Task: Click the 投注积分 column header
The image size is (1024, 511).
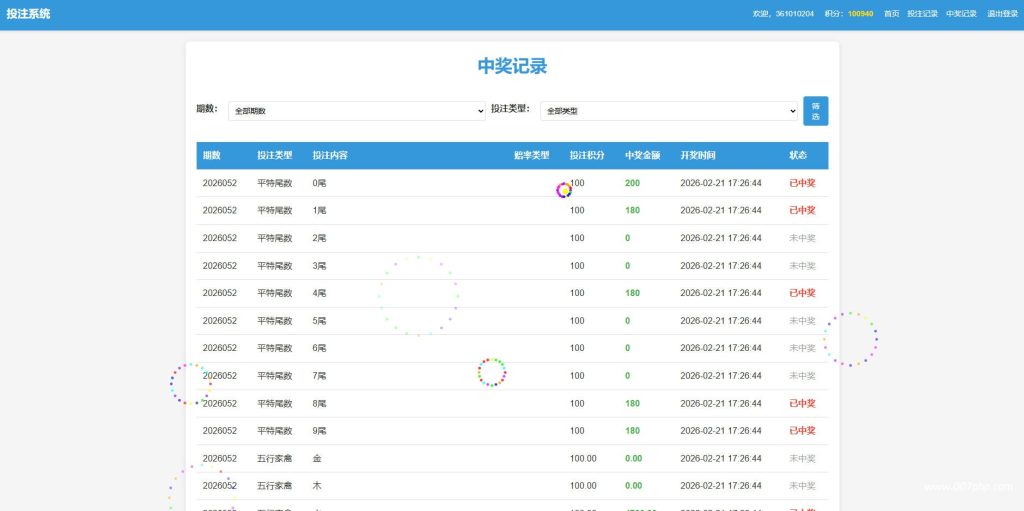Action: point(587,156)
